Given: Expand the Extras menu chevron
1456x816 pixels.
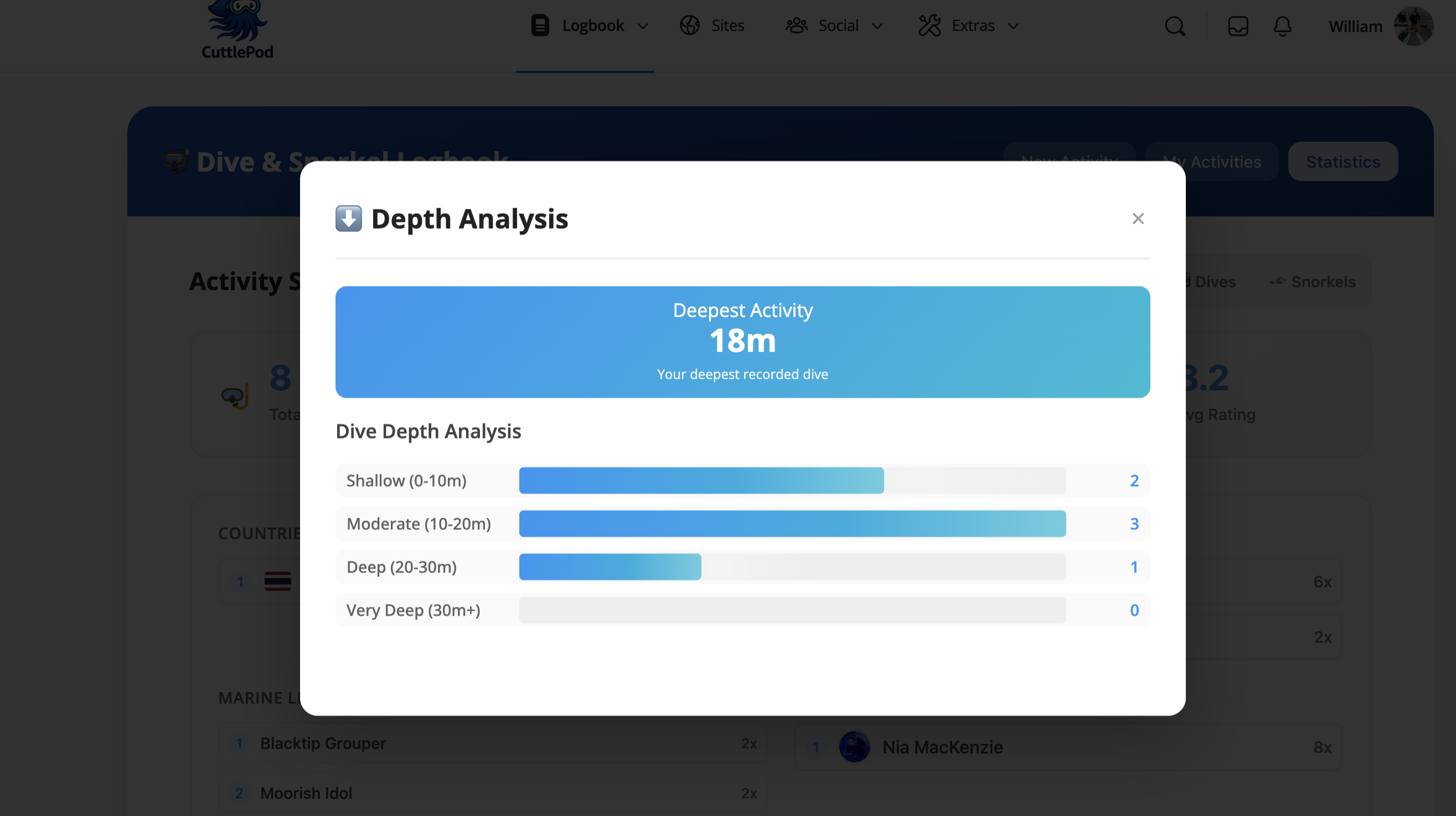Looking at the screenshot, I should [x=1014, y=27].
